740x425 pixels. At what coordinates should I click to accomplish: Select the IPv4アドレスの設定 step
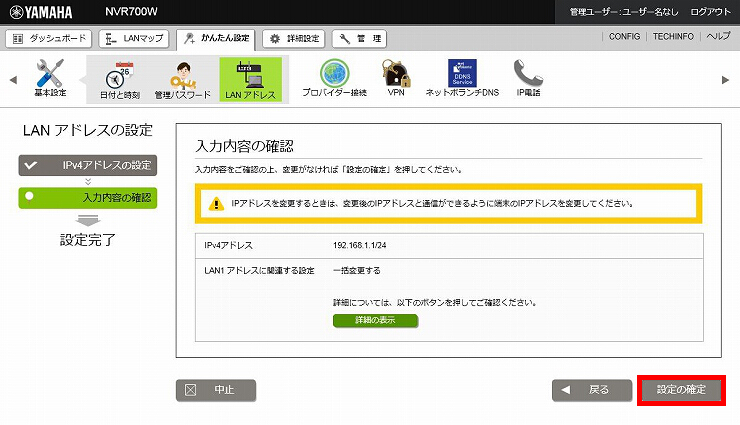88,166
